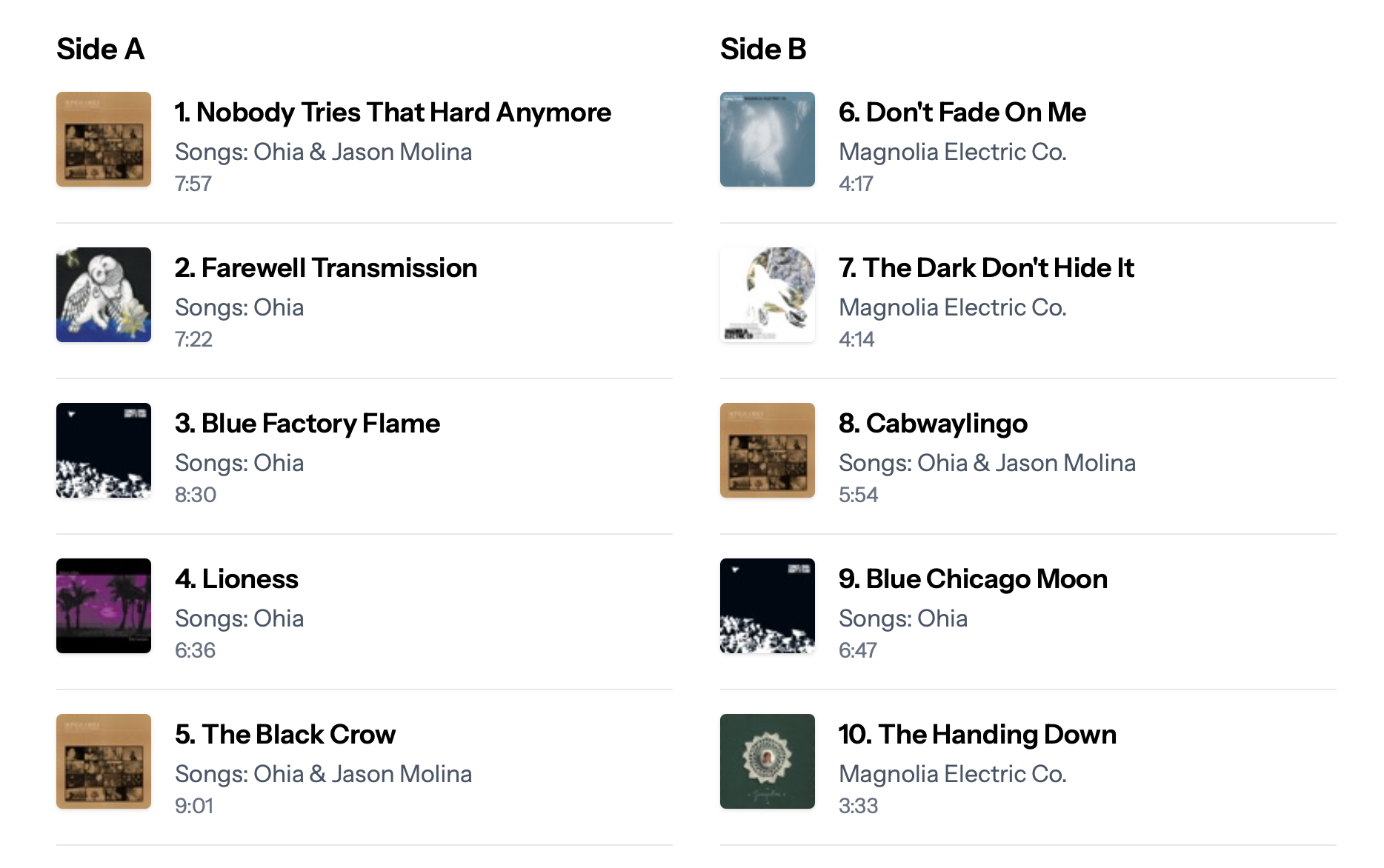Click album art for Nobody Tries That Hard Anymore
Screen dimensions: 1384x868
[104, 139]
